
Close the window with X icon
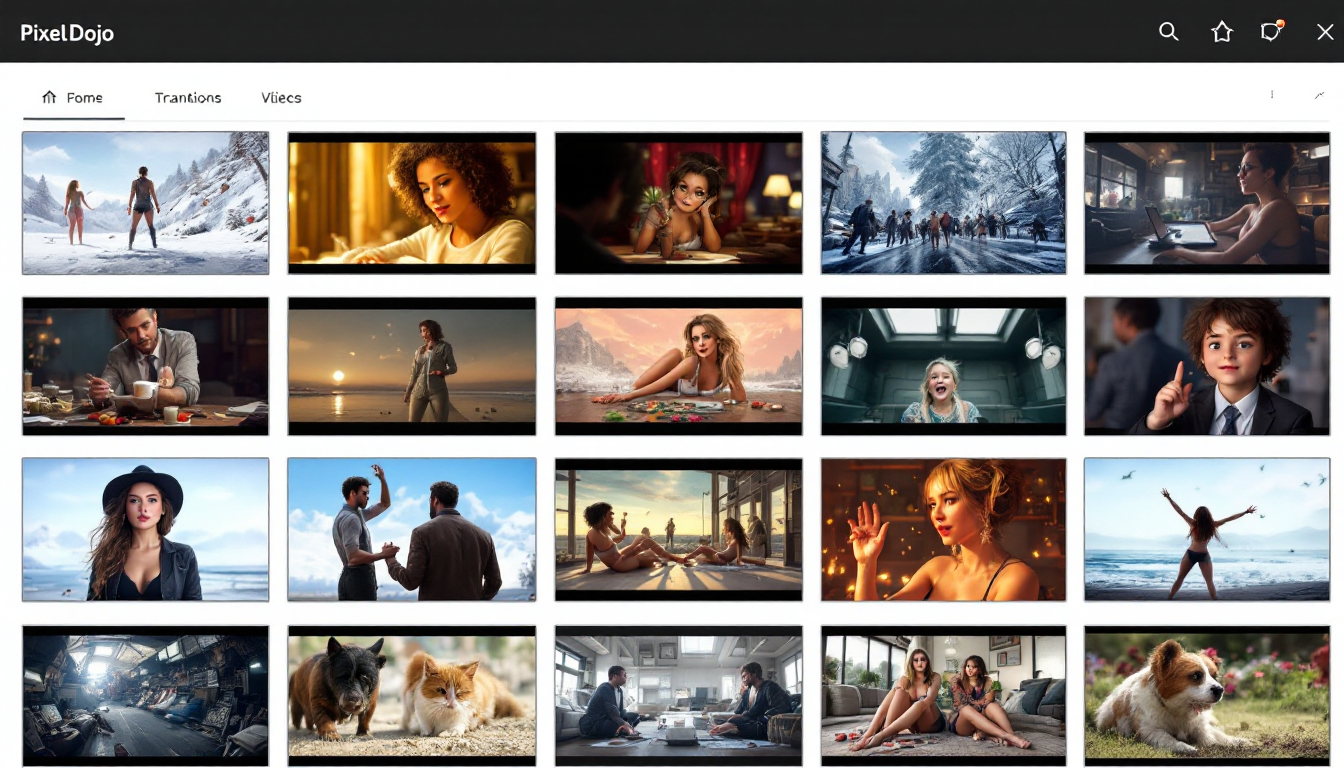(x=1324, y=32)
